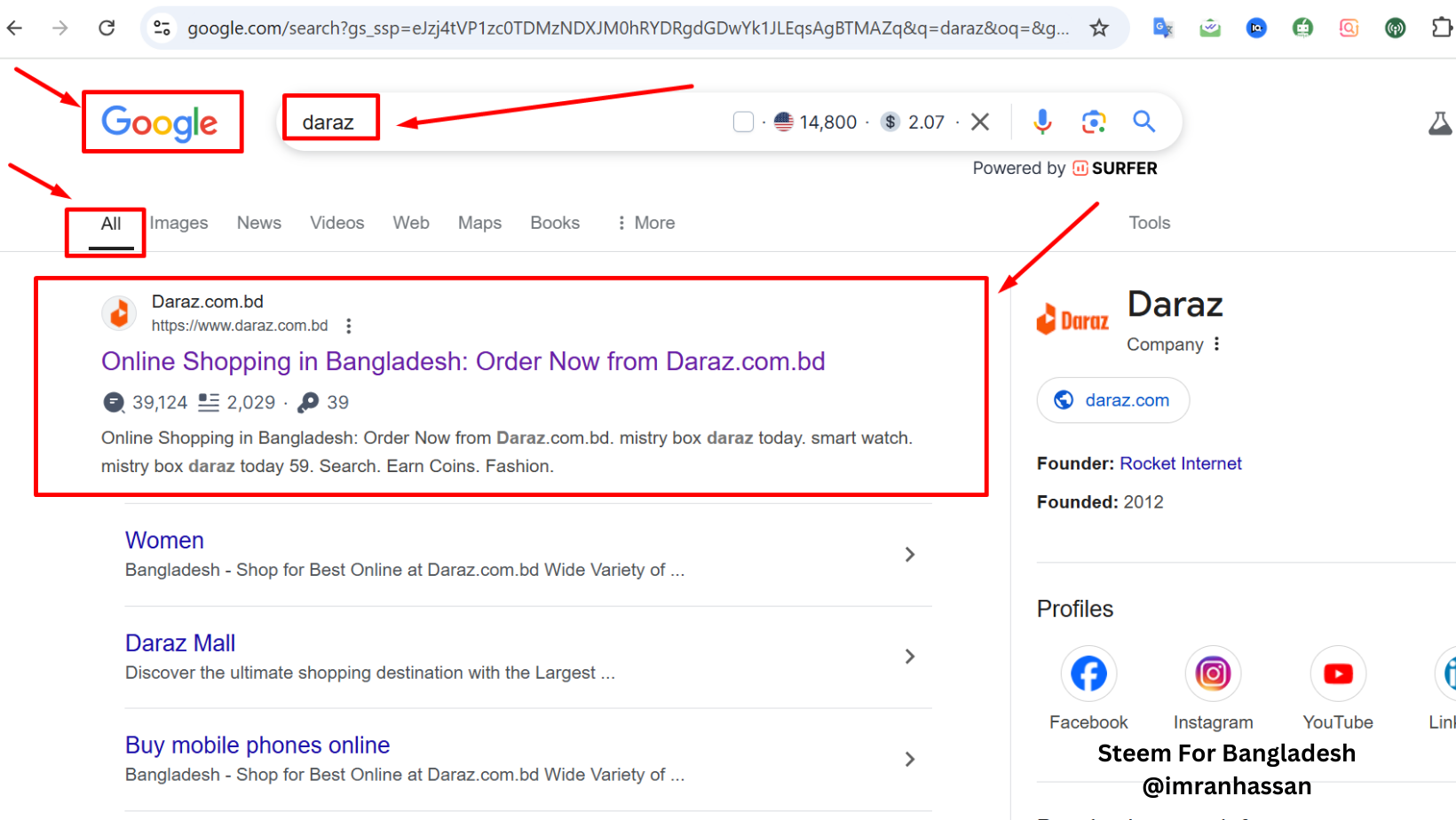Screen dimensions: 1456x820
Task: Open result options next to daraz.com.bd URL
Action: 349,327
